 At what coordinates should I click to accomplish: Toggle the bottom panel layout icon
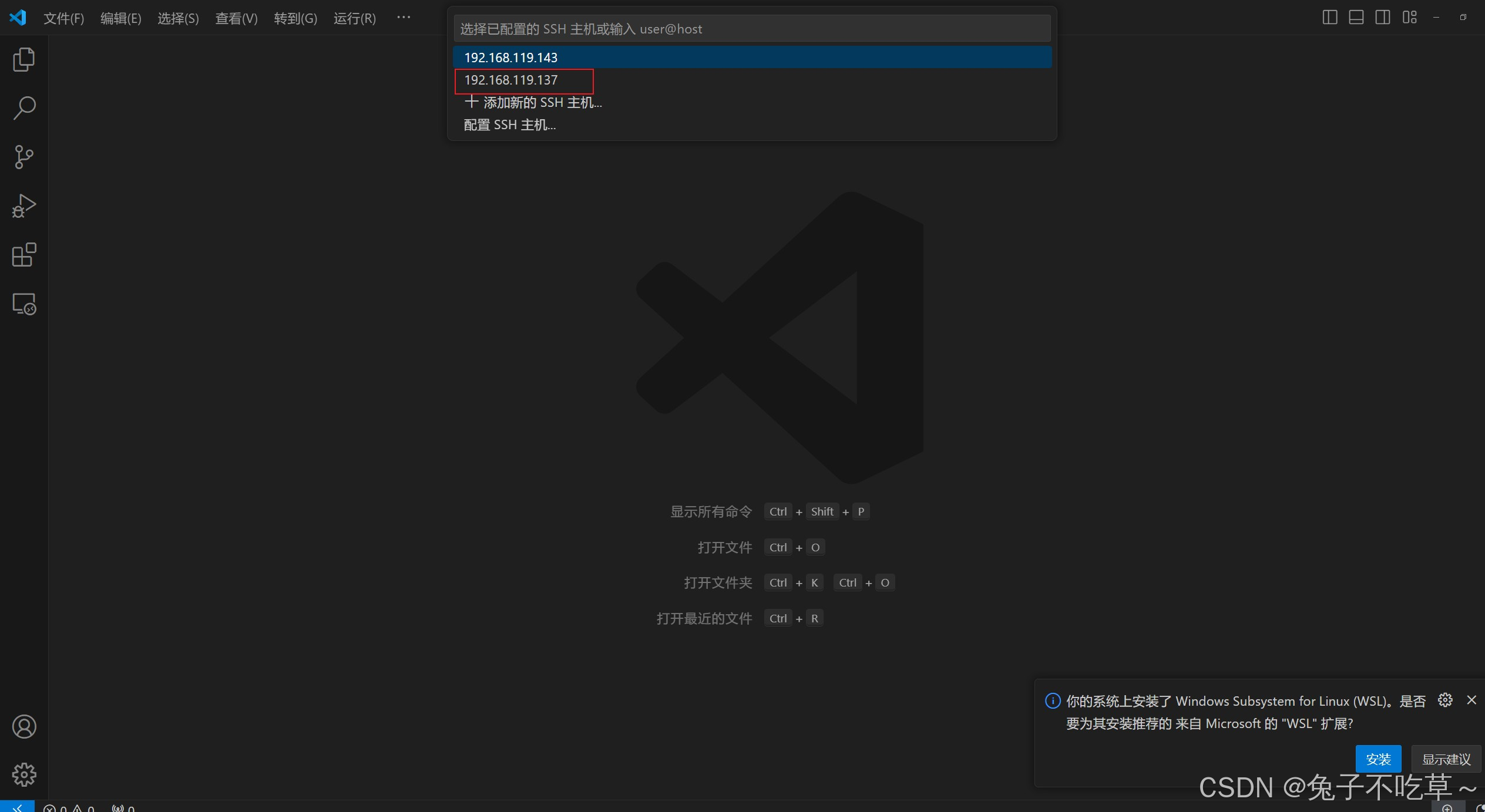(1356, 18)
